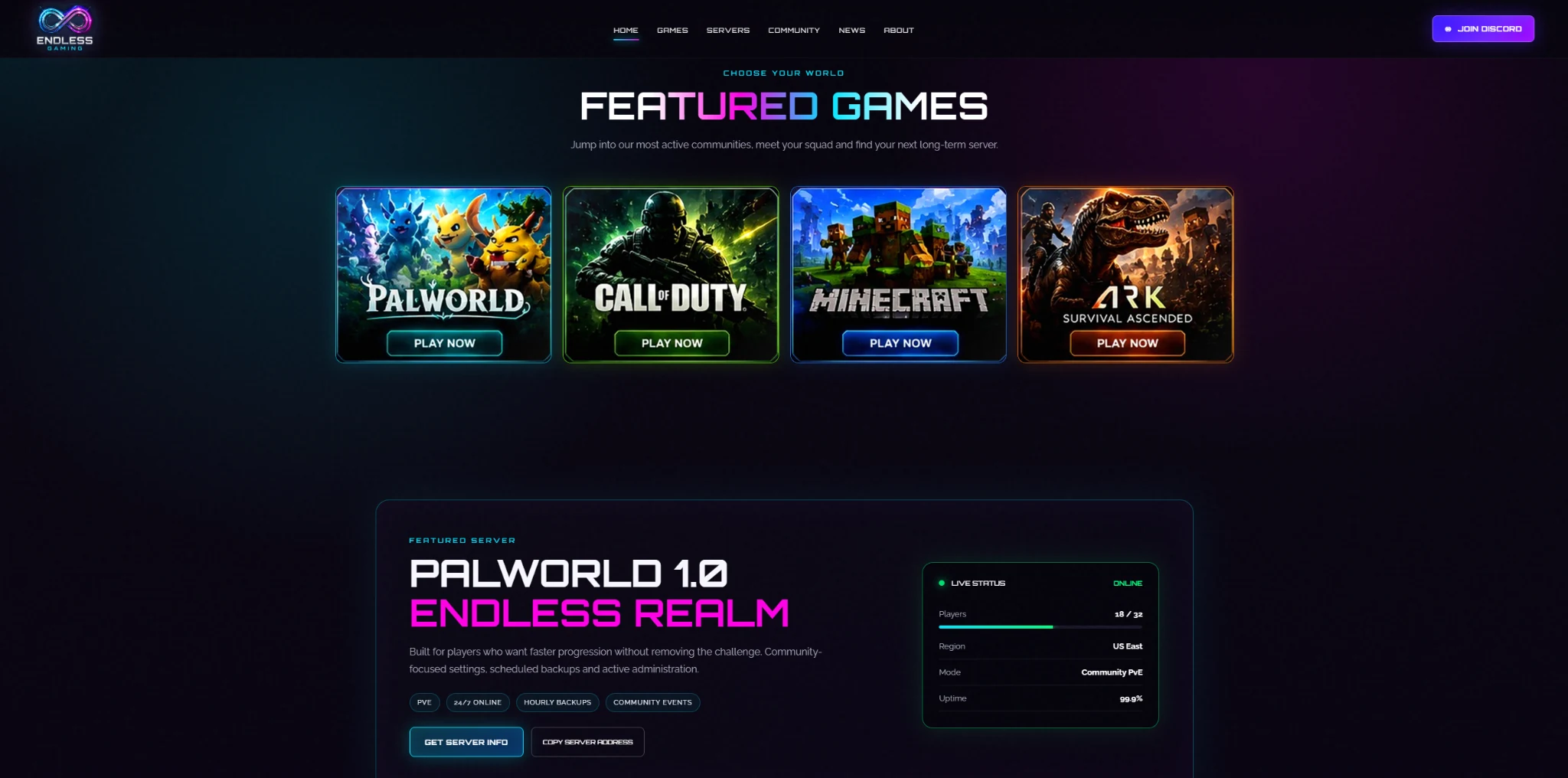Open the Home nav item
Viewport: 1568px width, 778px height.
(626, 31)
